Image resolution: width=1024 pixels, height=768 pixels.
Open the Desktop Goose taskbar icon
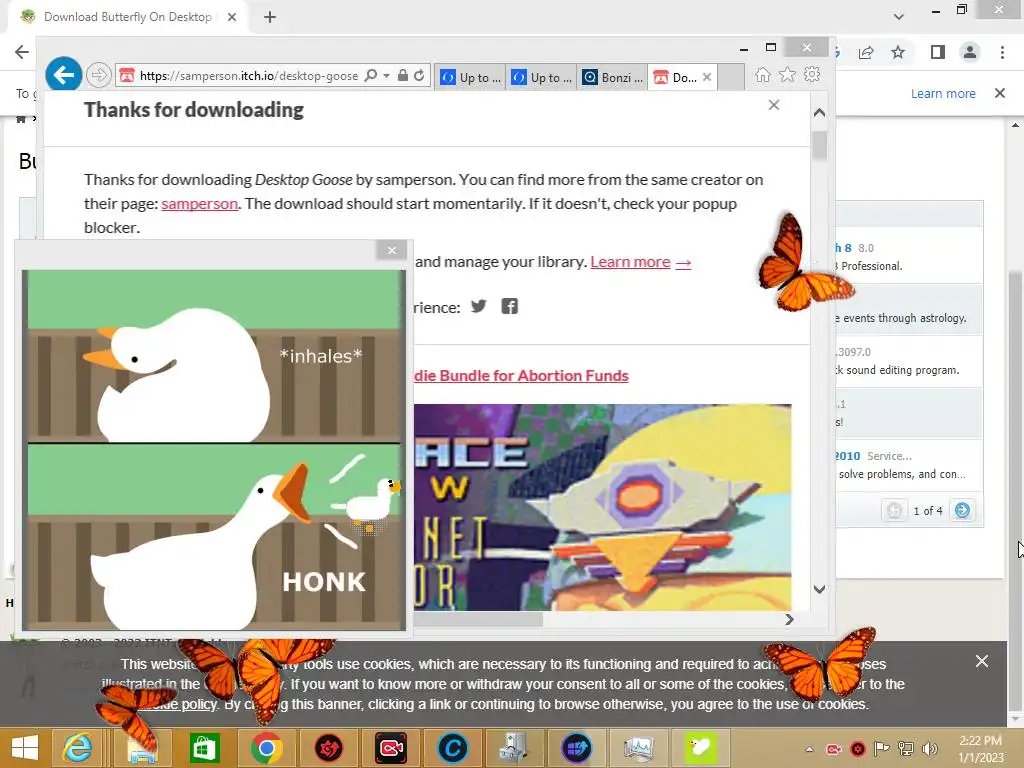[700, 748]
